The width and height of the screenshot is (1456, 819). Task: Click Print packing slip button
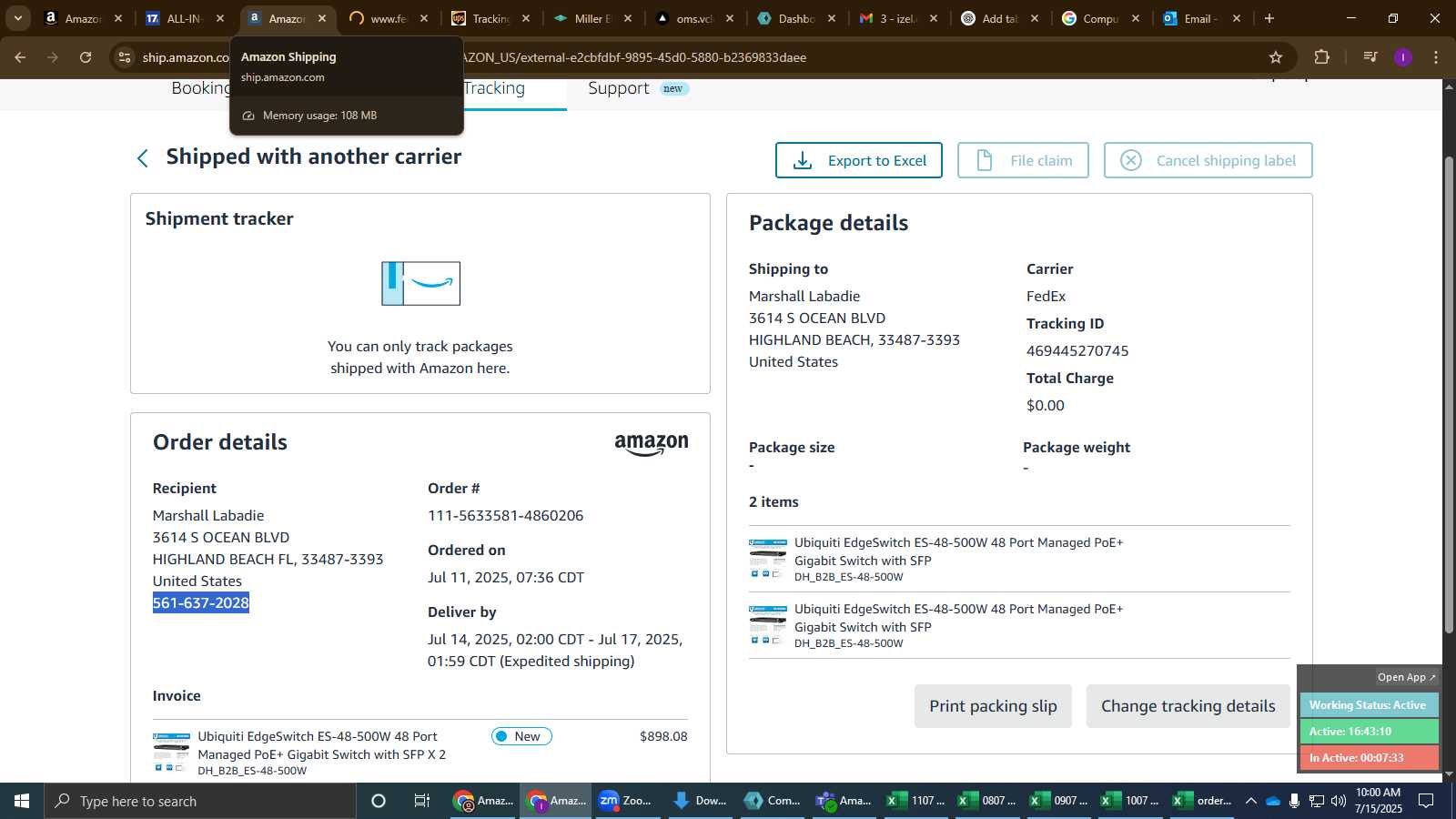993,706
